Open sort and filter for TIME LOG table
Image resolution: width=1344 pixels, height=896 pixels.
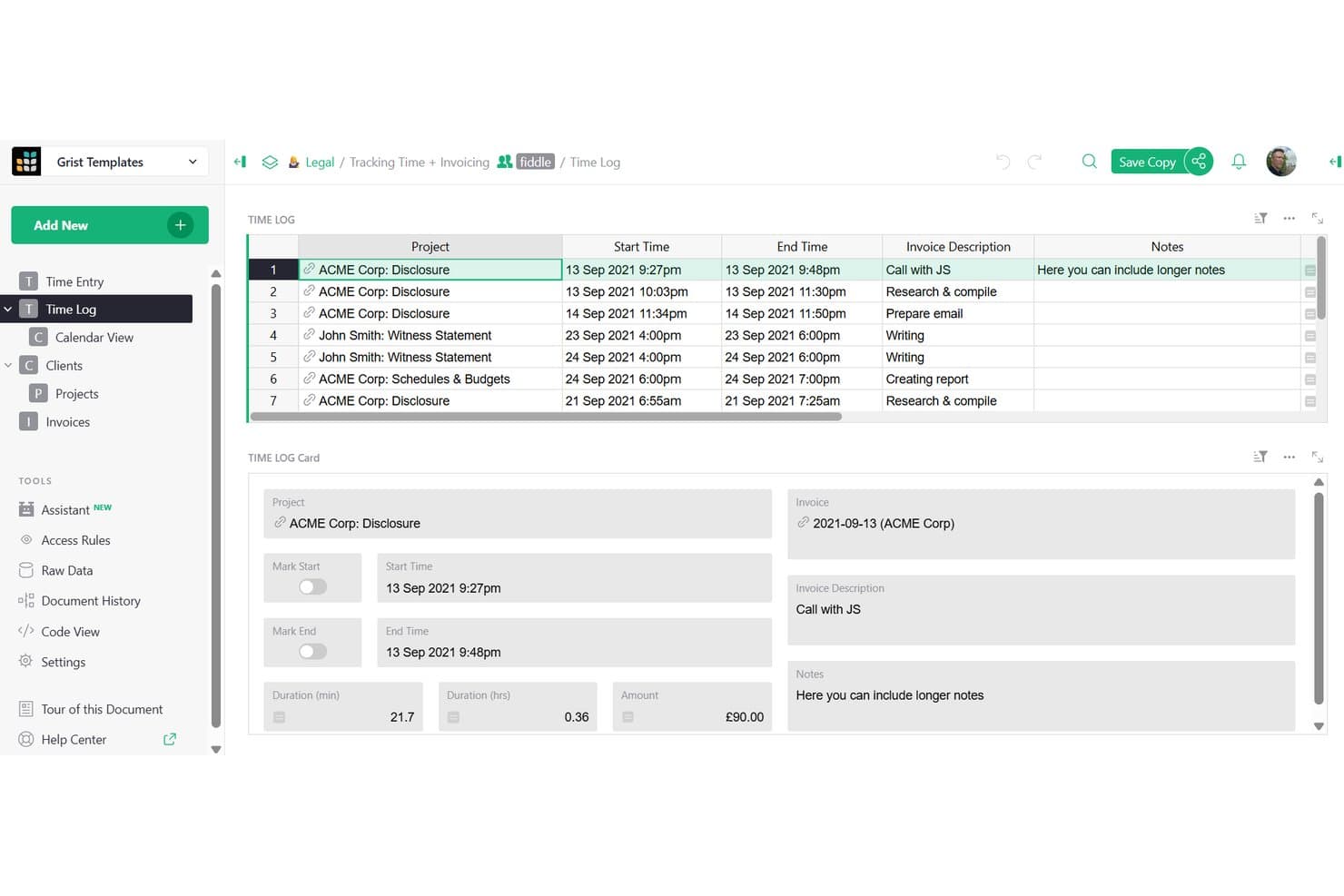pyautogui.click(x=1260, y=219)
